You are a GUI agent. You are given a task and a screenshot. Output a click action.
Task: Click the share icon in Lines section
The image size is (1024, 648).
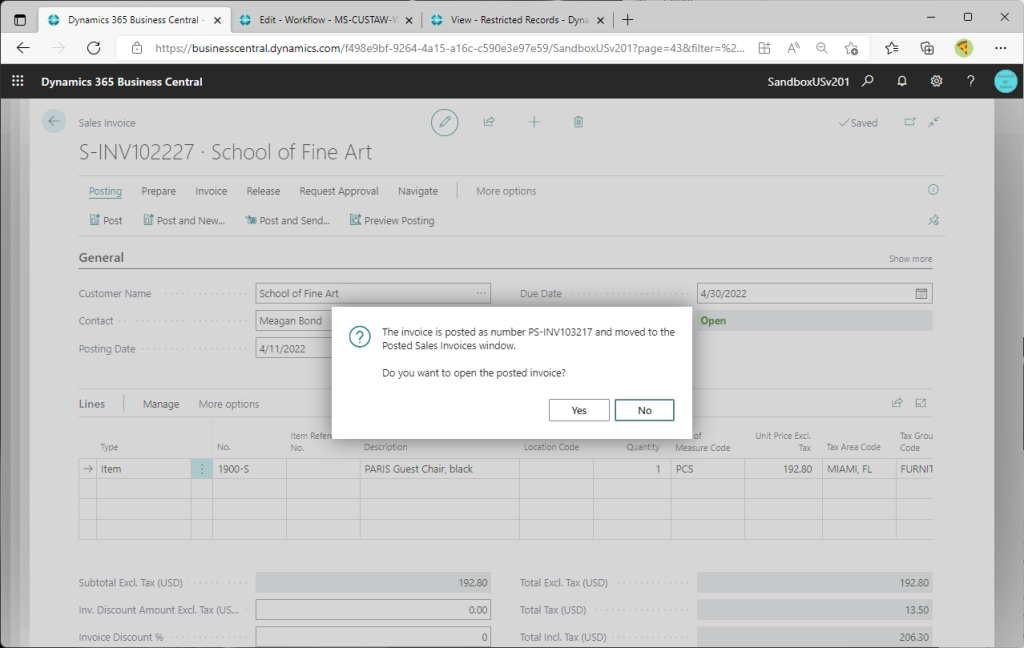897,403
